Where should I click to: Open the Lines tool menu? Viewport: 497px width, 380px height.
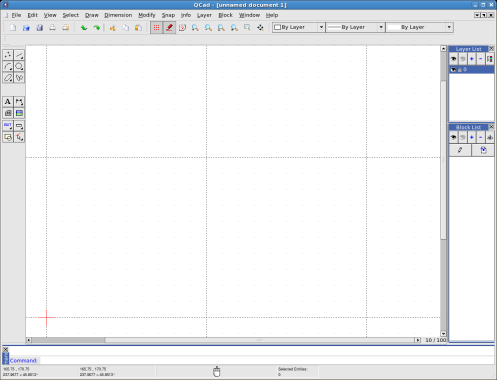click(x=19, y=55)
